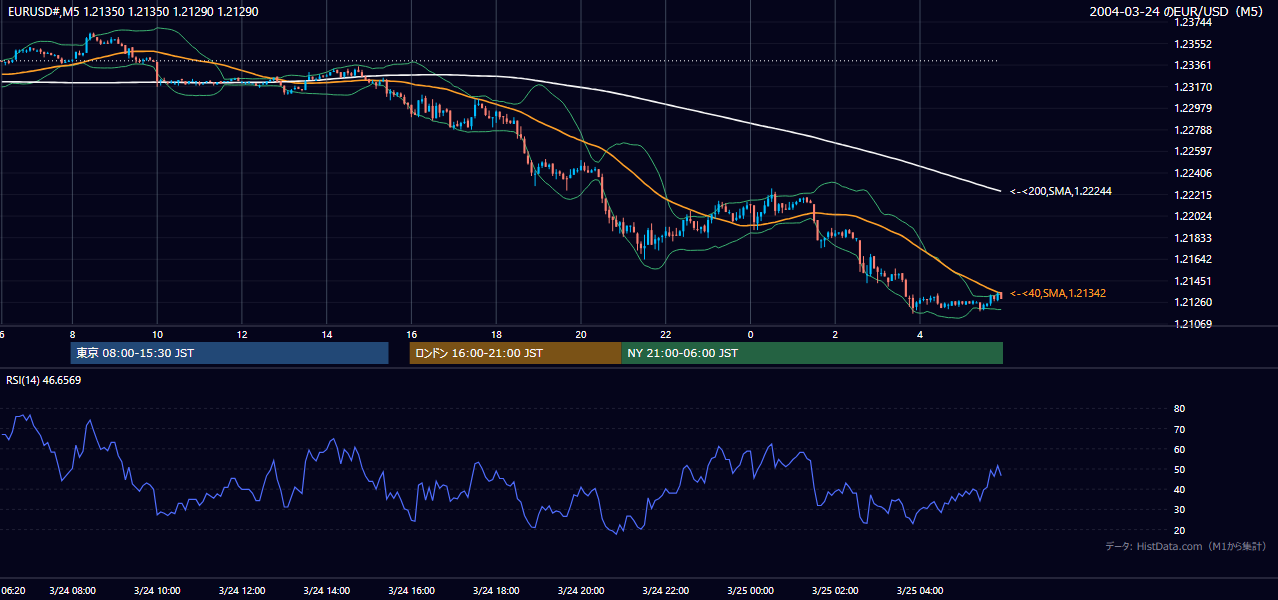This screenshot has height=600, width=1278.
Task: Click price axis value 1.22979
Action: [x=1191, y=108]
